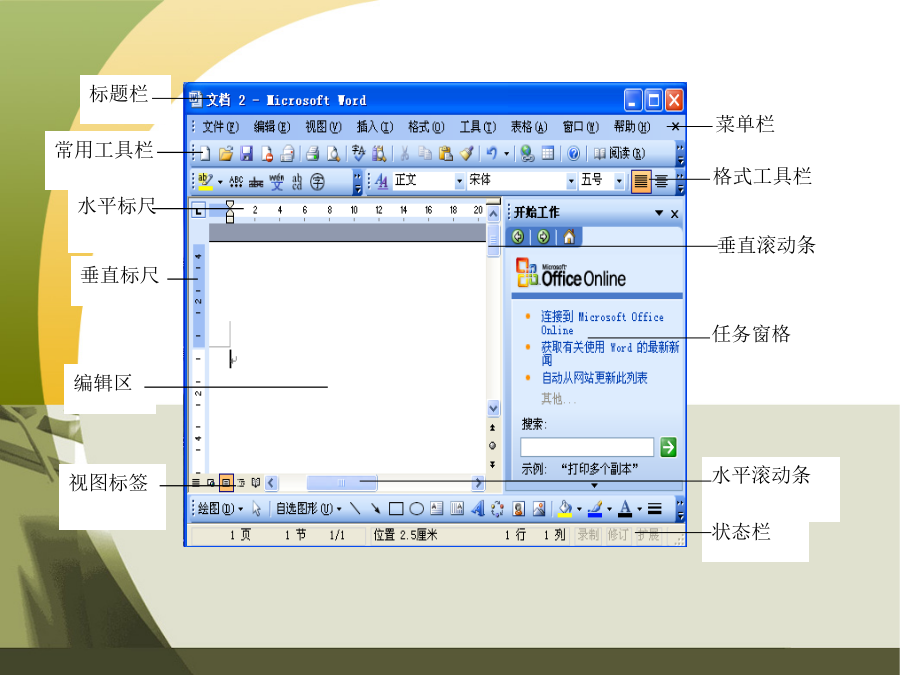This screenshot has height=675, width=900.
Task: Toggle 扩展 selection indicator in status bar
Action: pos(647,535)
